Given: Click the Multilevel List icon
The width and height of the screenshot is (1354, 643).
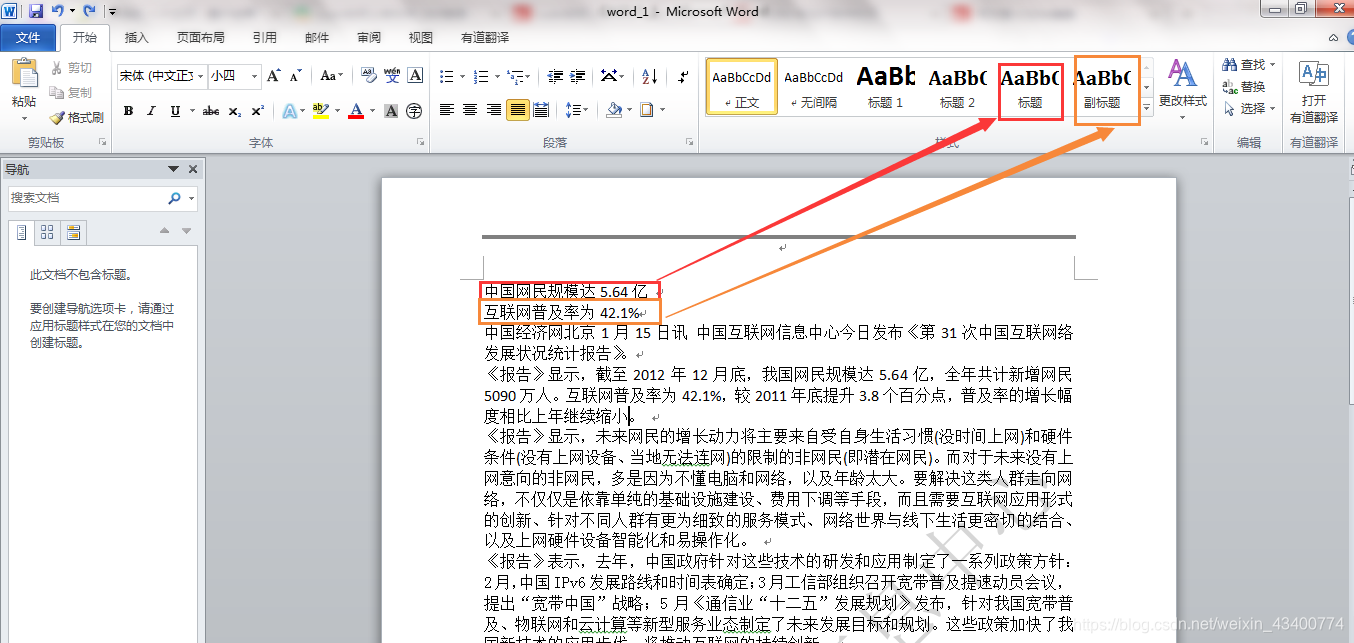Looking at the screenshot, I should (515, 77).
